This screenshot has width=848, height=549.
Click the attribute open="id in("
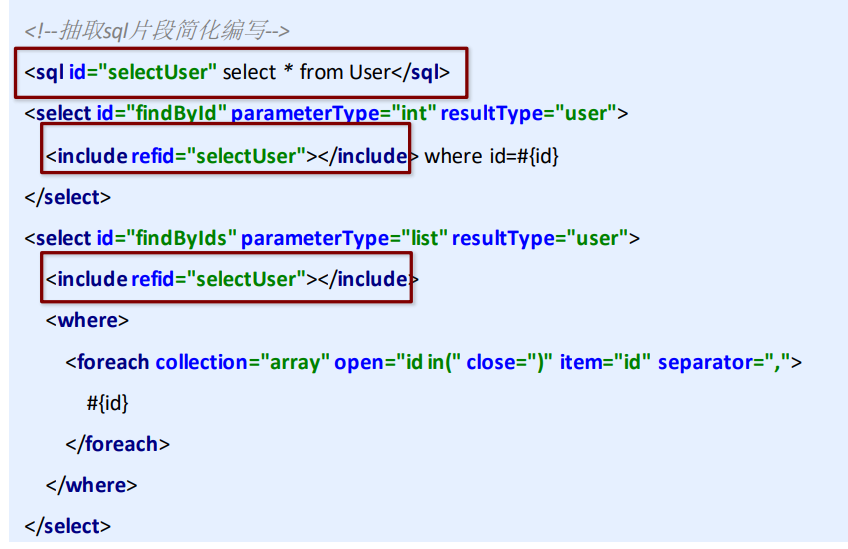coord(398,362)
